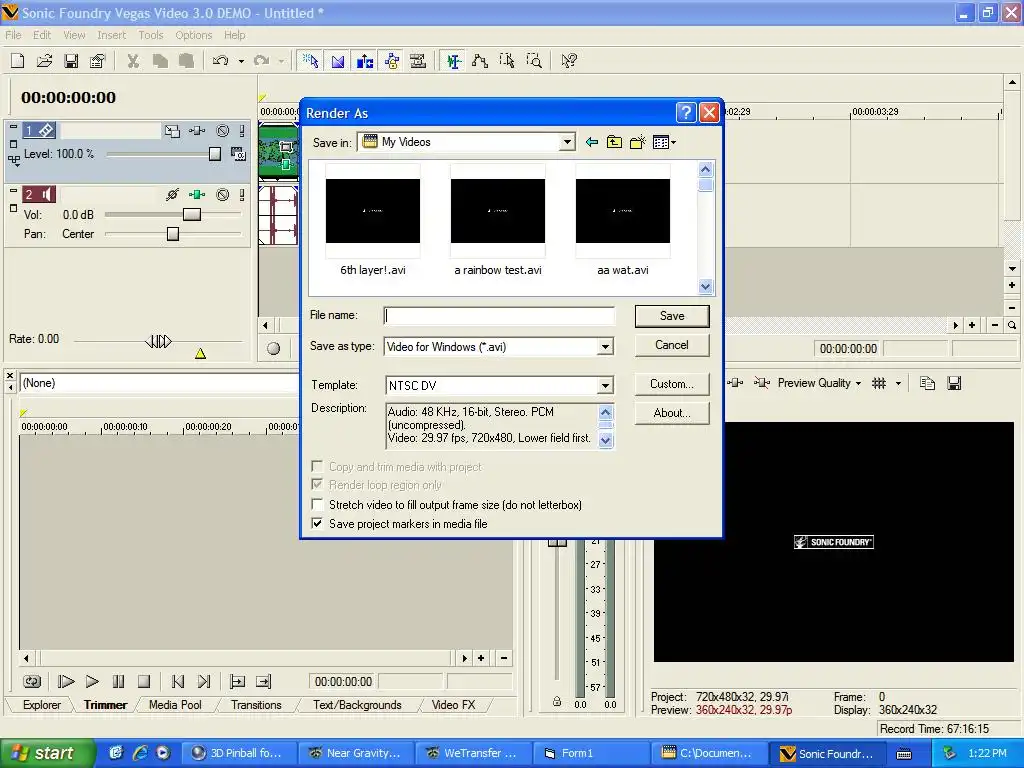1024x768 pixels.
Task: Click the Save project floppy icon
Action: pos(71,61)
